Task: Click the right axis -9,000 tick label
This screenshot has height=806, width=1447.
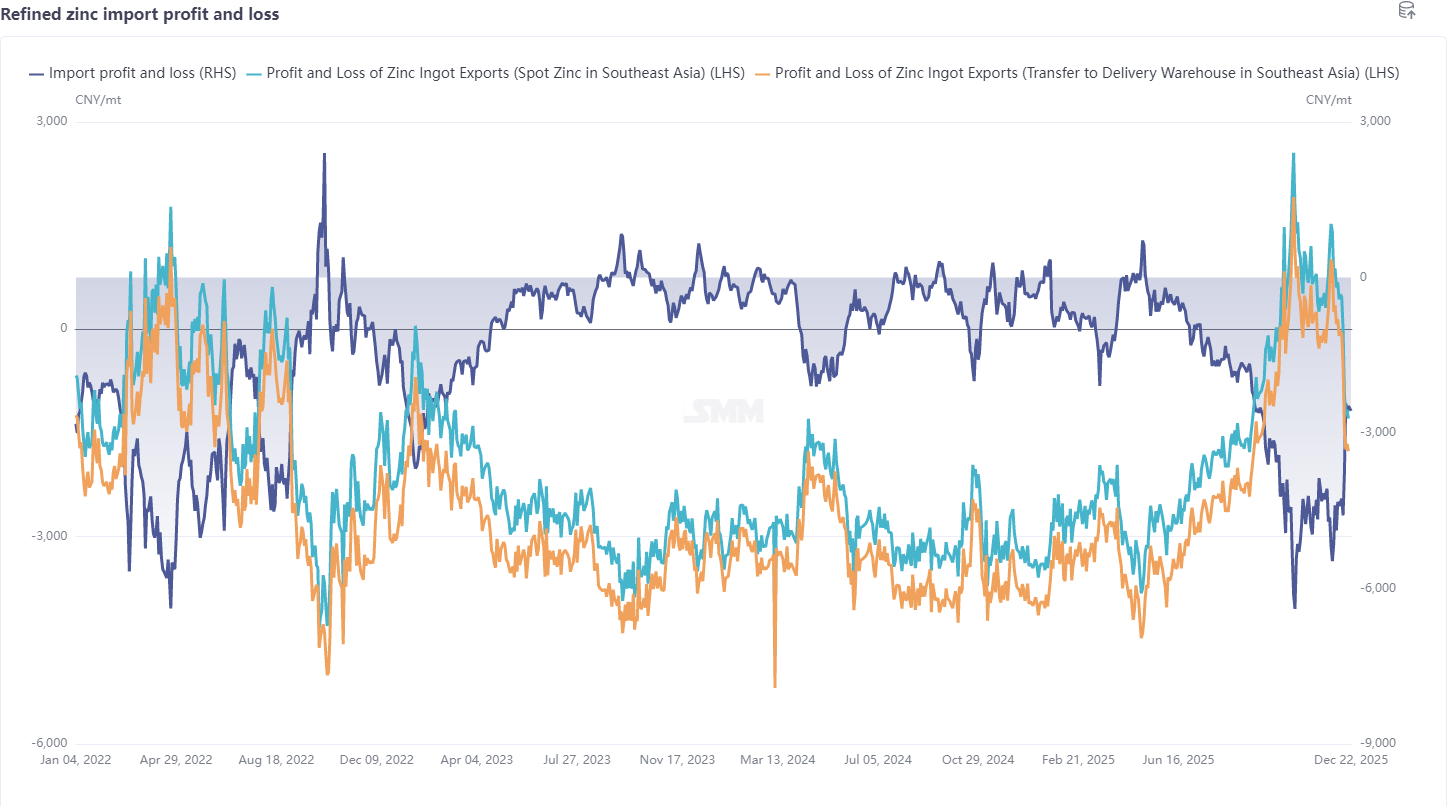Action: [x=1375, y=743]
